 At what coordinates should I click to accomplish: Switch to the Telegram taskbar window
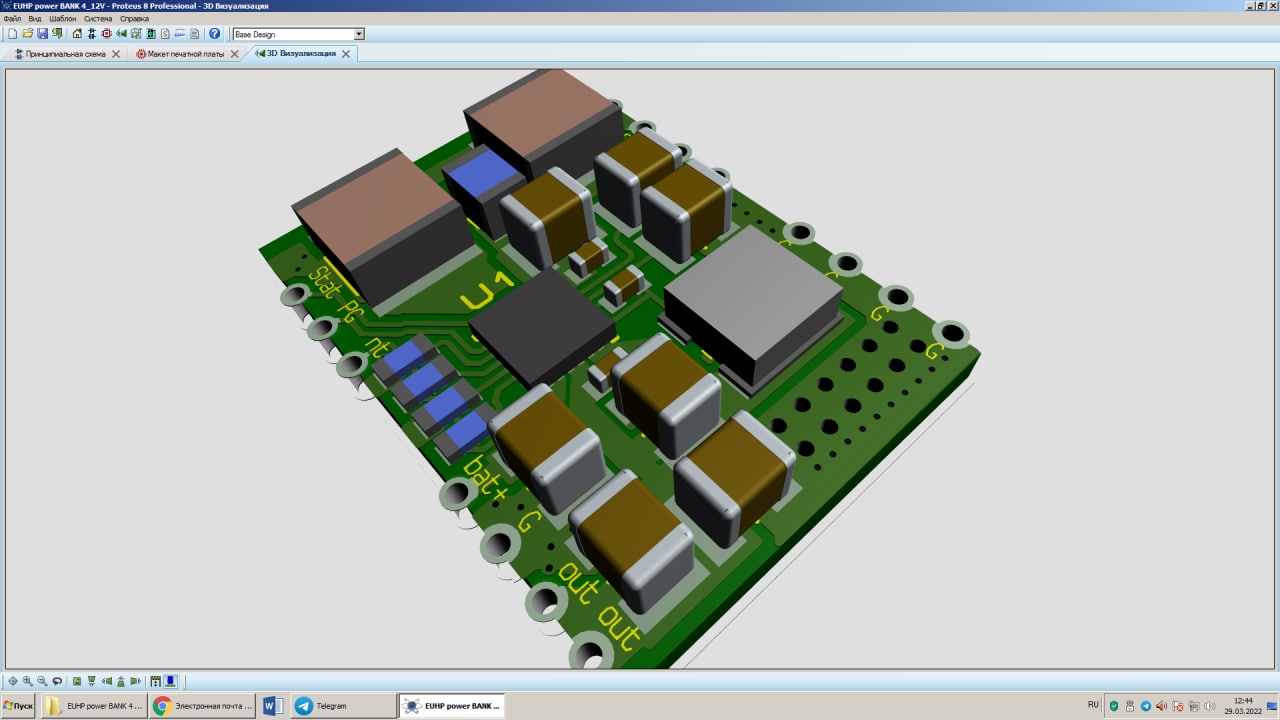tap(342, 706)
